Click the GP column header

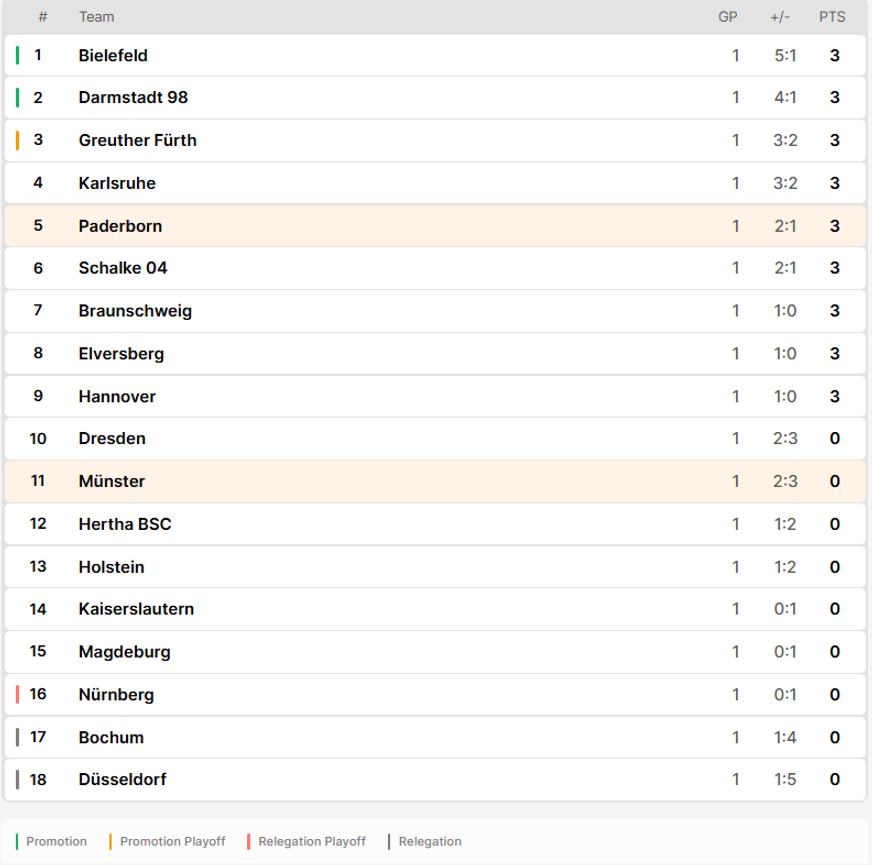click(x=727, y=17)
